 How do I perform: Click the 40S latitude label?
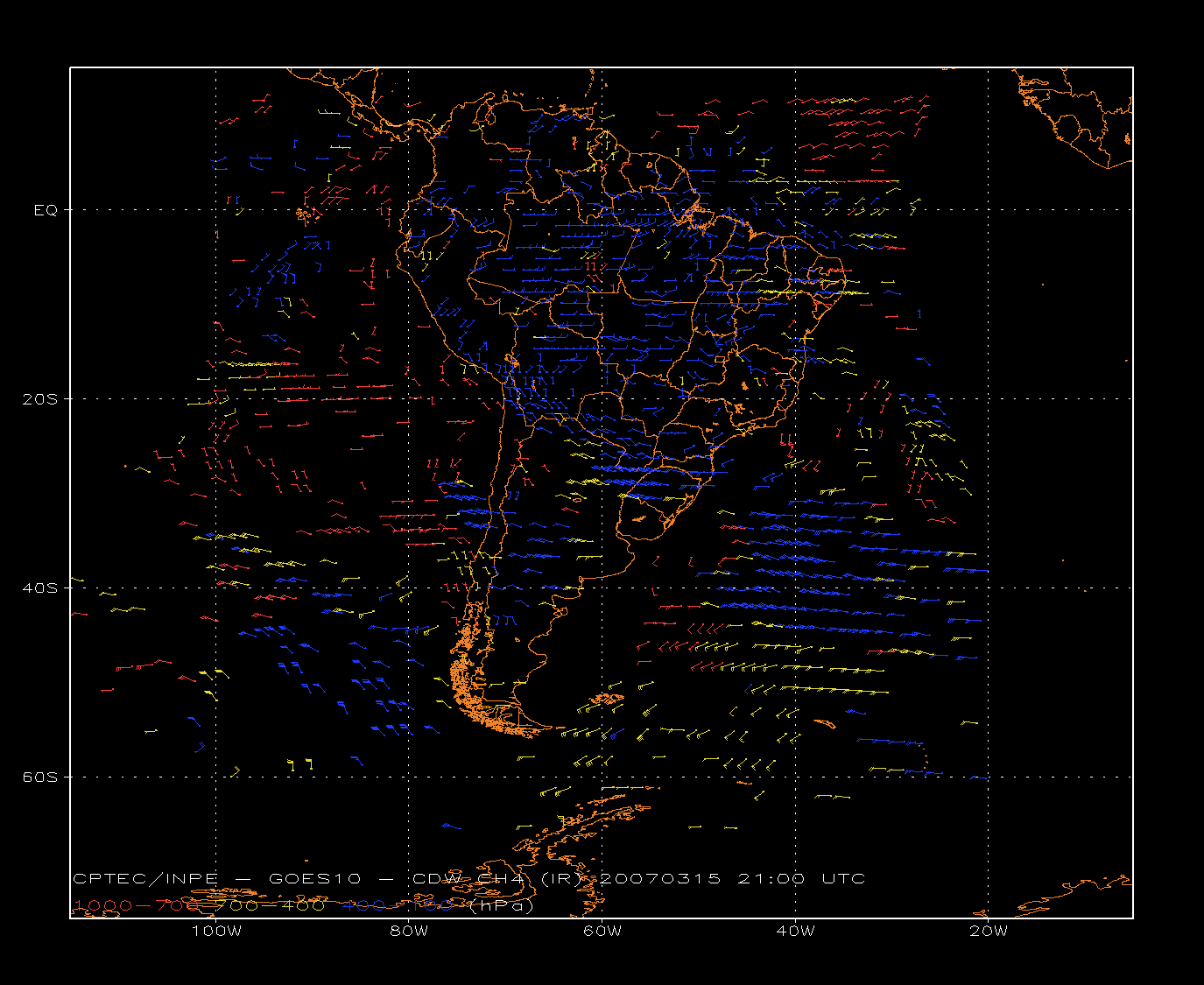point(41,588)
